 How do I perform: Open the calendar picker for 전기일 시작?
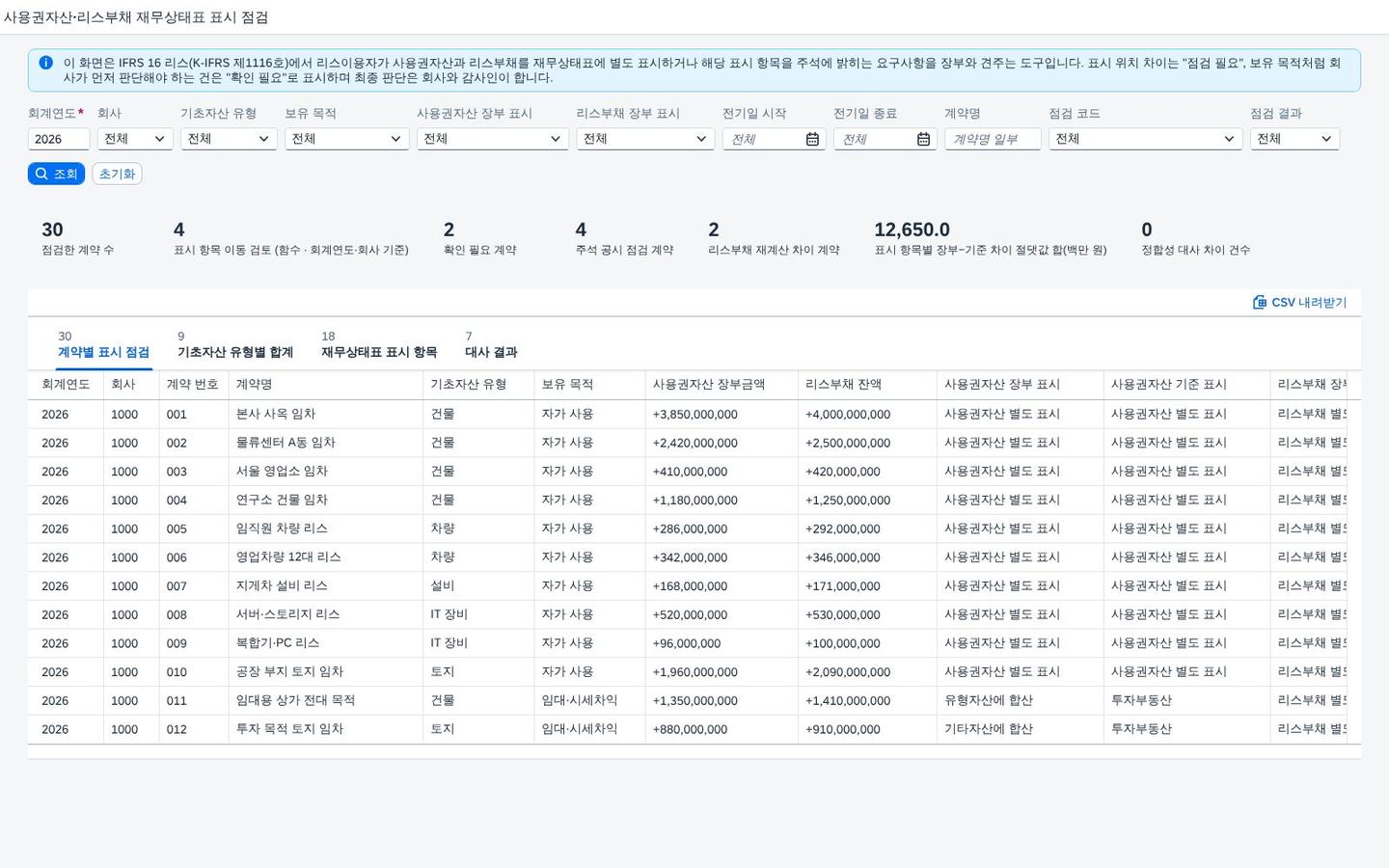pos(812,139)
